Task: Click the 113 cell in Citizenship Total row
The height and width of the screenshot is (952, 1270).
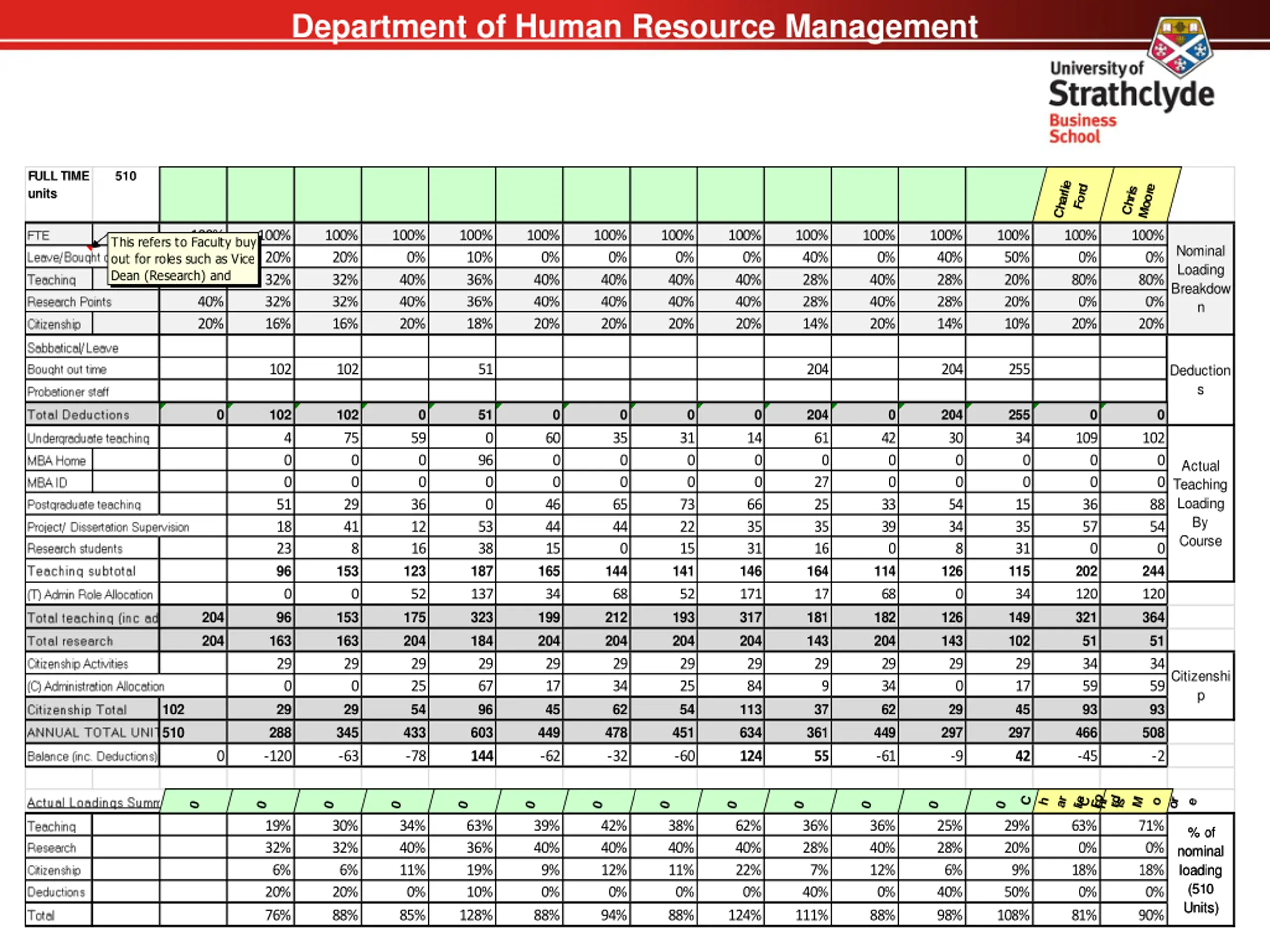Action: coord(731,710)
